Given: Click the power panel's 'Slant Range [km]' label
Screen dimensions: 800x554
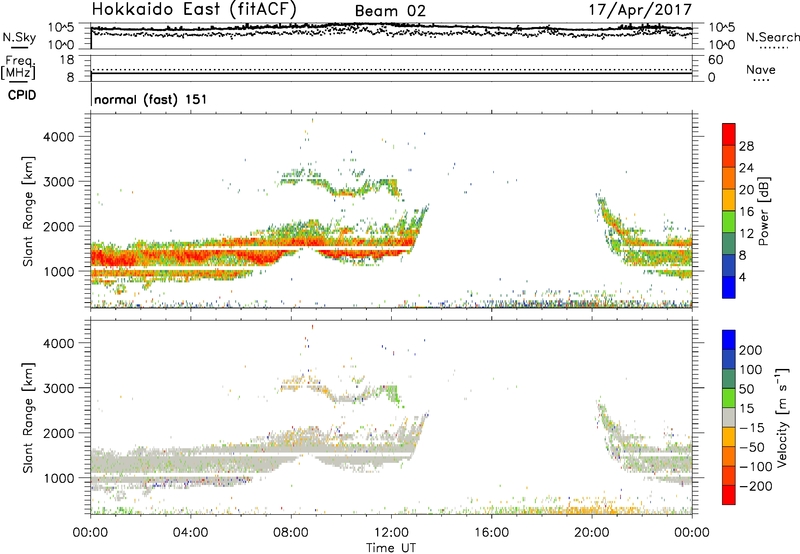Looking at the screenshot, I should click(28, 211).
